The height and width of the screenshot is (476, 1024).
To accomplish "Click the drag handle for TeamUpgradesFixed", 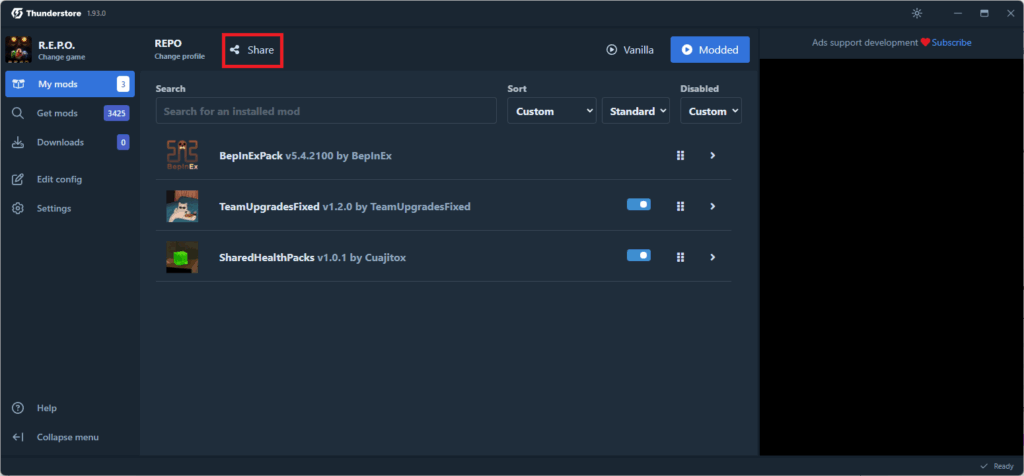I will pos(680,206).
